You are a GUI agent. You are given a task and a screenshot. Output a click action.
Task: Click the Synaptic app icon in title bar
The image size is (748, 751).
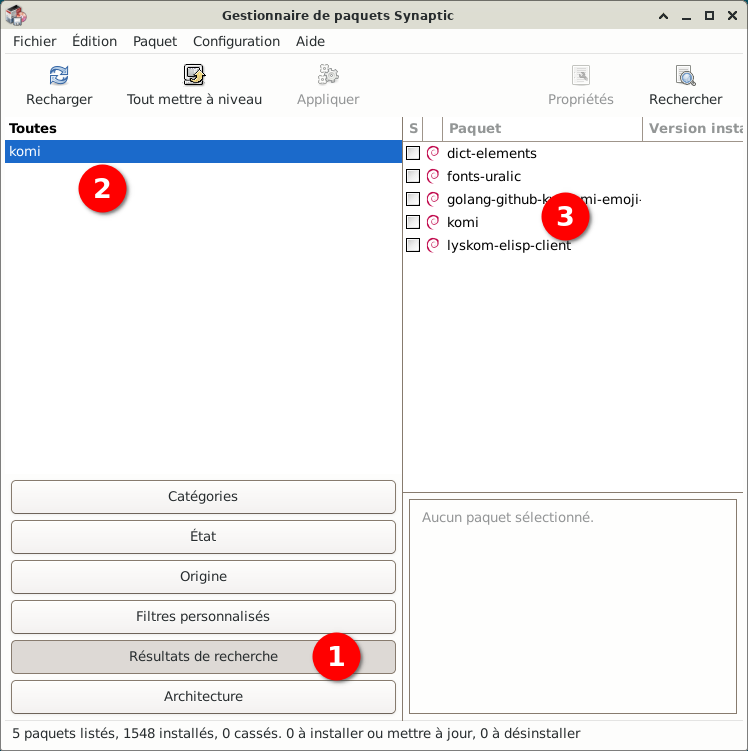(16, 15)
